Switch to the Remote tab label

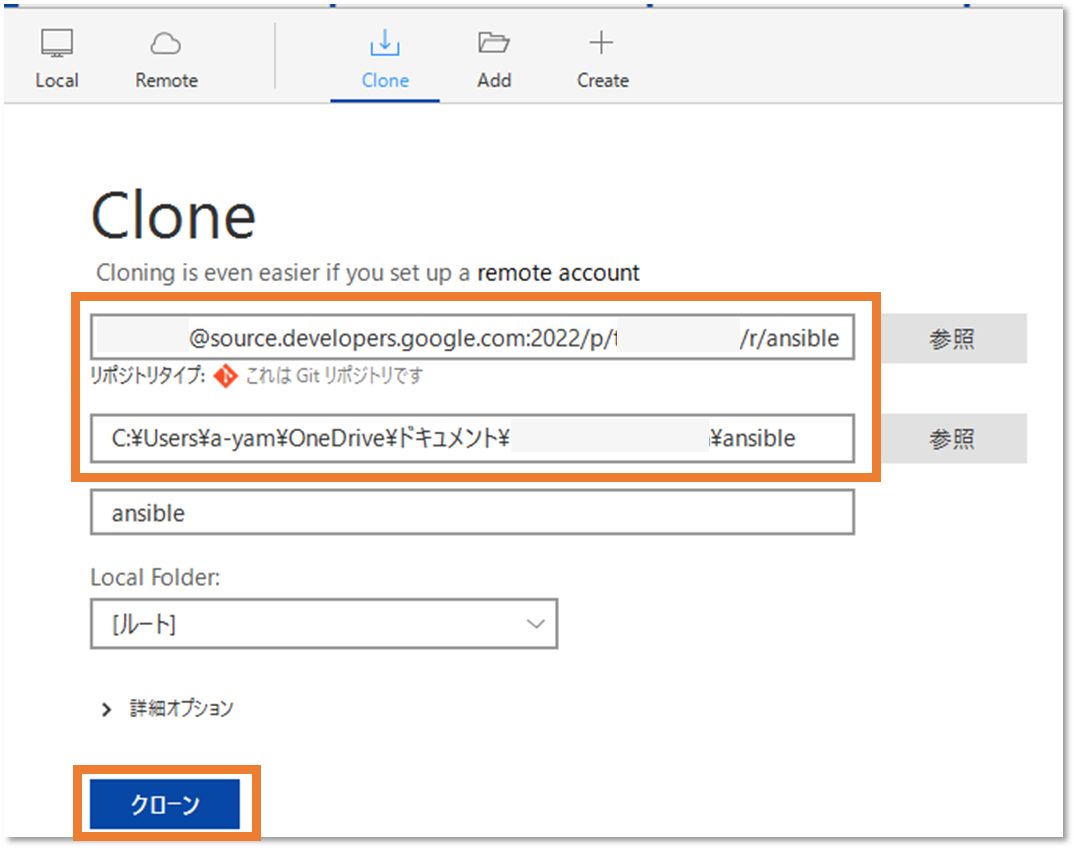(167, 80)
